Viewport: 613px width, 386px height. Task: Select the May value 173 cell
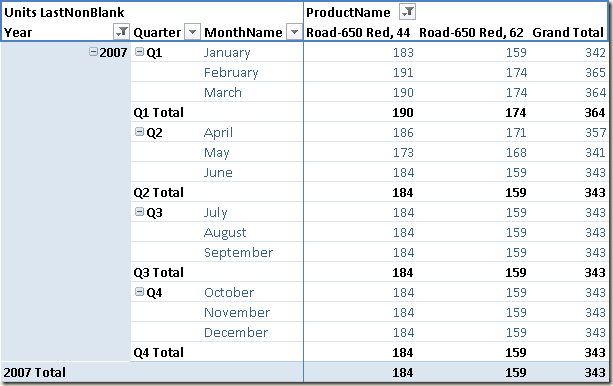[403, 153]
